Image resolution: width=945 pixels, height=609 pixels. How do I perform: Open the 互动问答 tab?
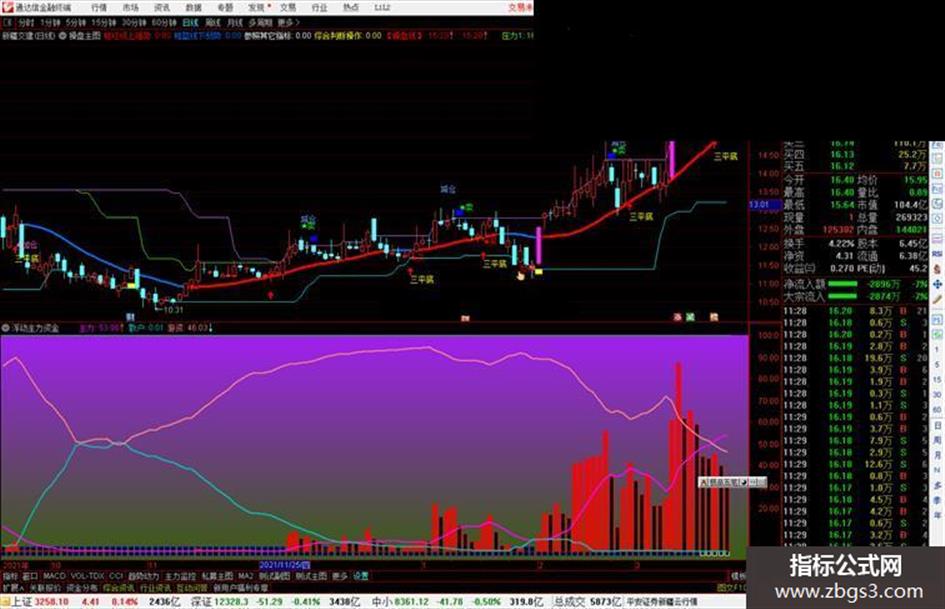pyautogui.click(x=192, y=588)
